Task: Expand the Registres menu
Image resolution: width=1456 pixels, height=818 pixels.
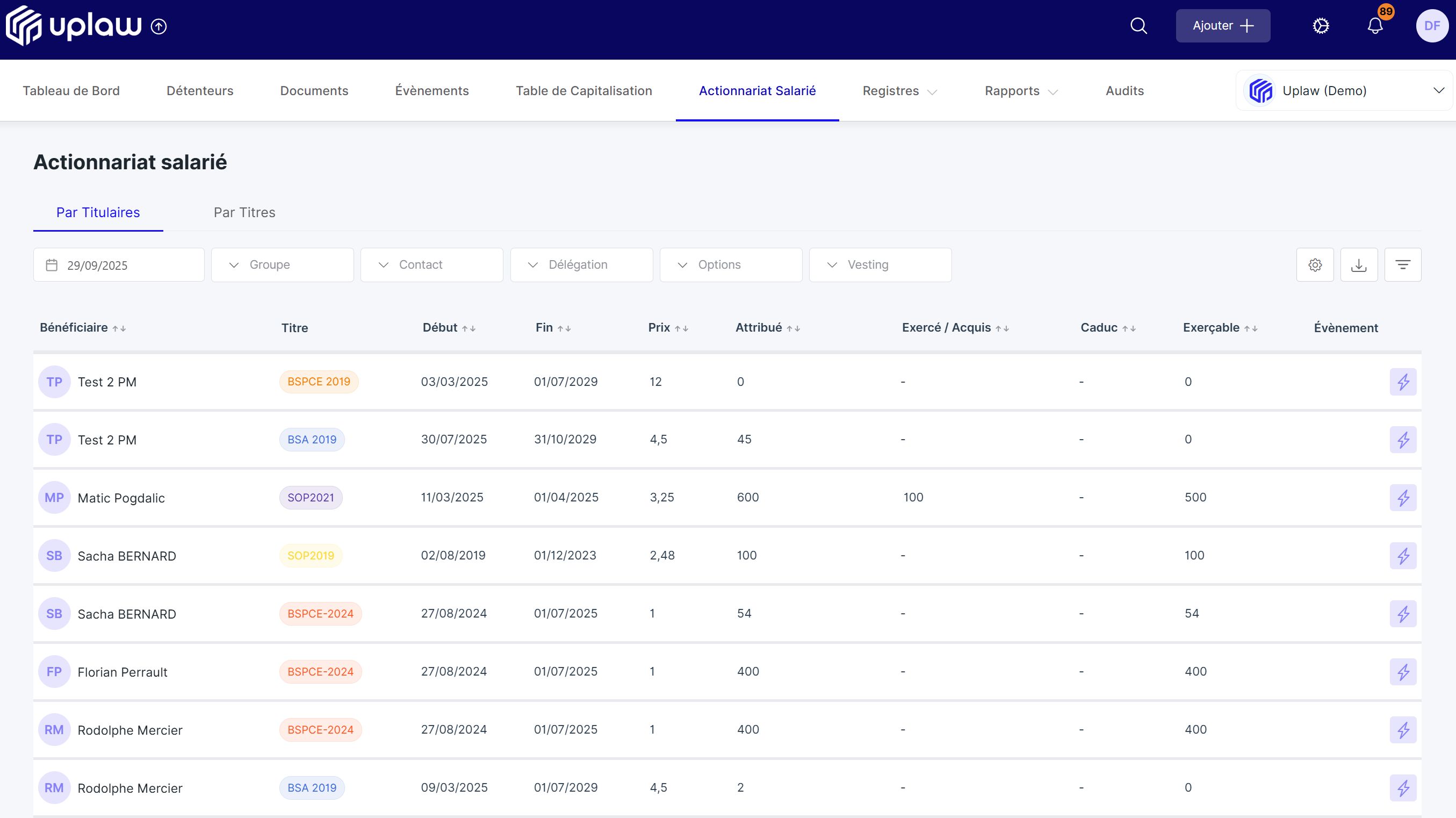Action: [x=899, y=91]
